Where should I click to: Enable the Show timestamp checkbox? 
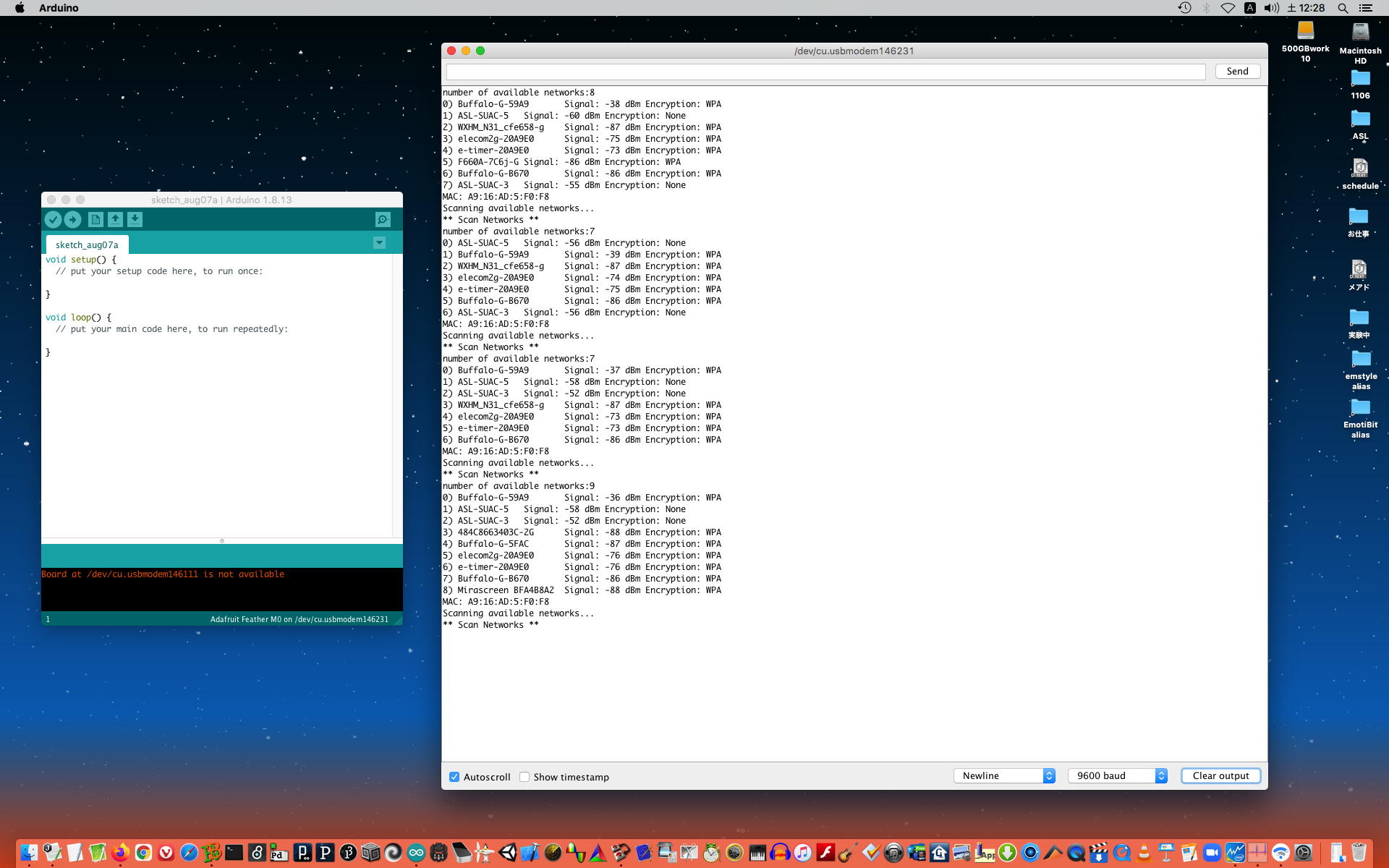tap(524, 777)
